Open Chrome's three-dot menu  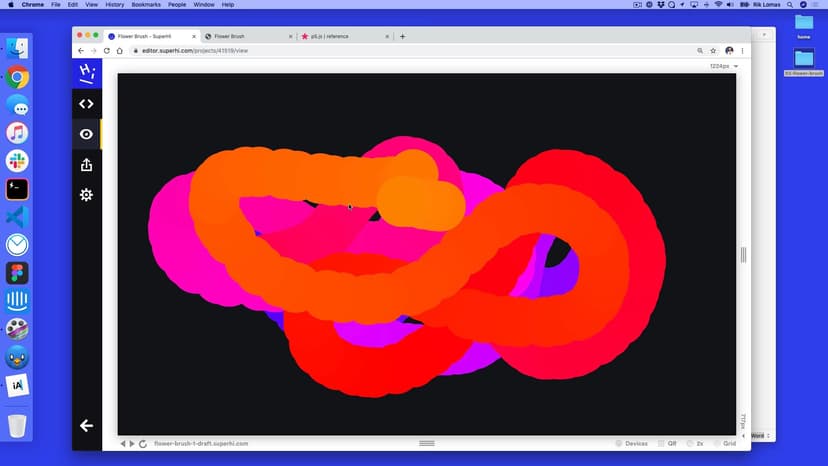pos(743,50)
